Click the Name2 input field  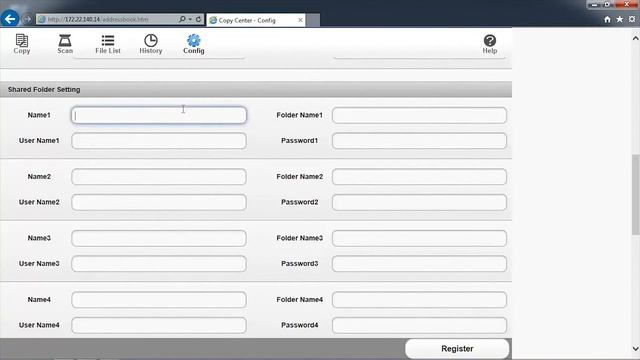click(159, 177)
